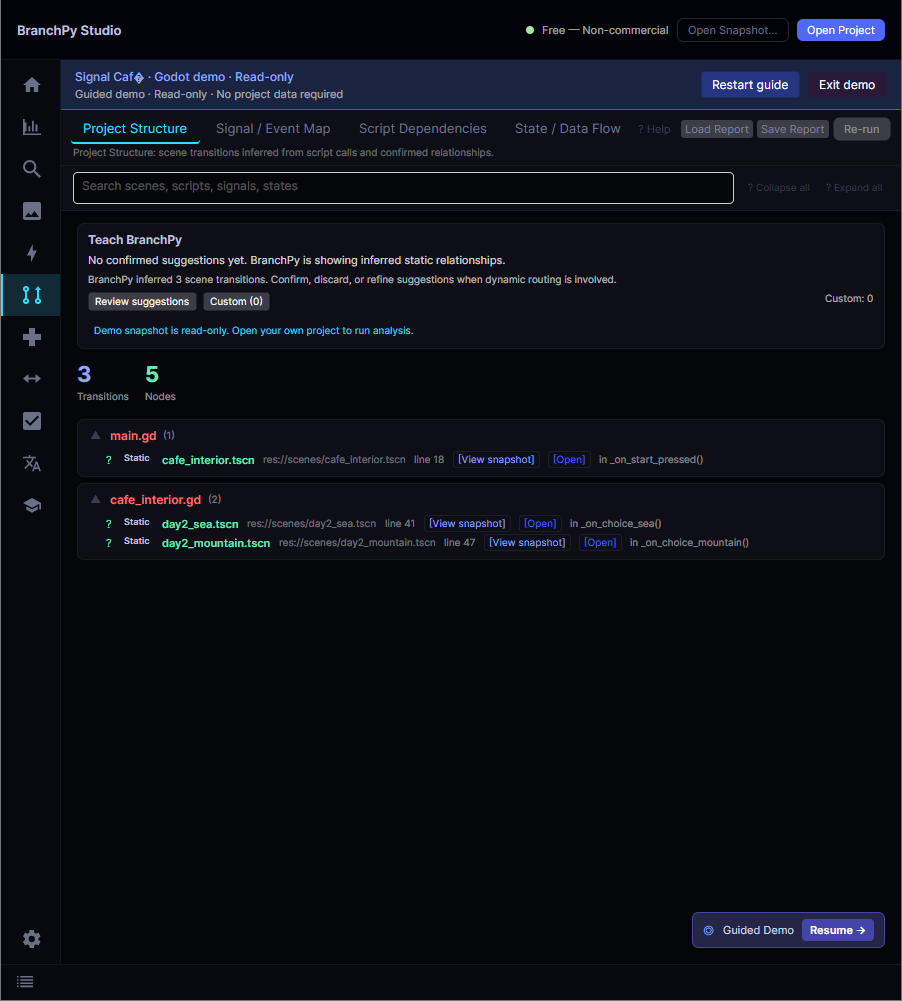This screenshot has height=1001, width=902.
Task: Click 'Free — Non-commercial' license label
Action: 605,30
